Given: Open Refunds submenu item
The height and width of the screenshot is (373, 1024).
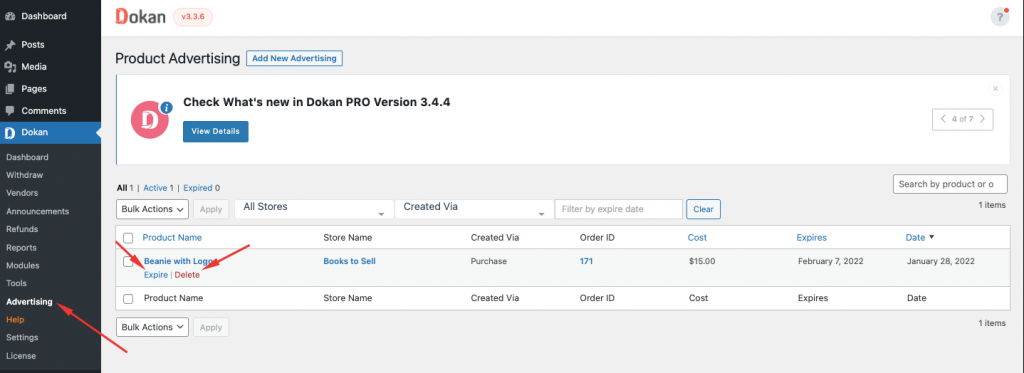Looking at the screenshot, I should pyautogui.click(x=22, y=229).
